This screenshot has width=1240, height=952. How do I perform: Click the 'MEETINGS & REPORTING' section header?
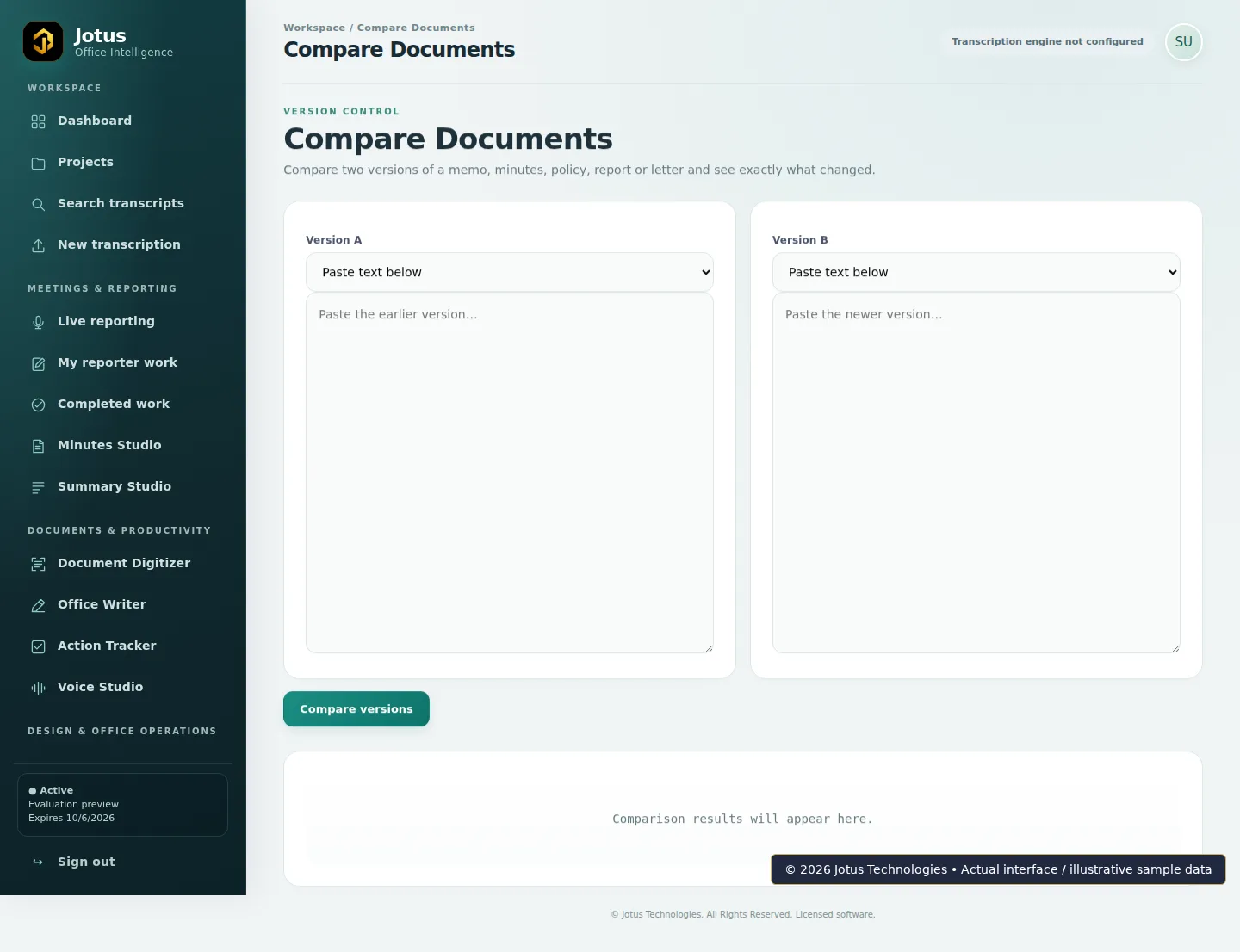tap(102, 288)
